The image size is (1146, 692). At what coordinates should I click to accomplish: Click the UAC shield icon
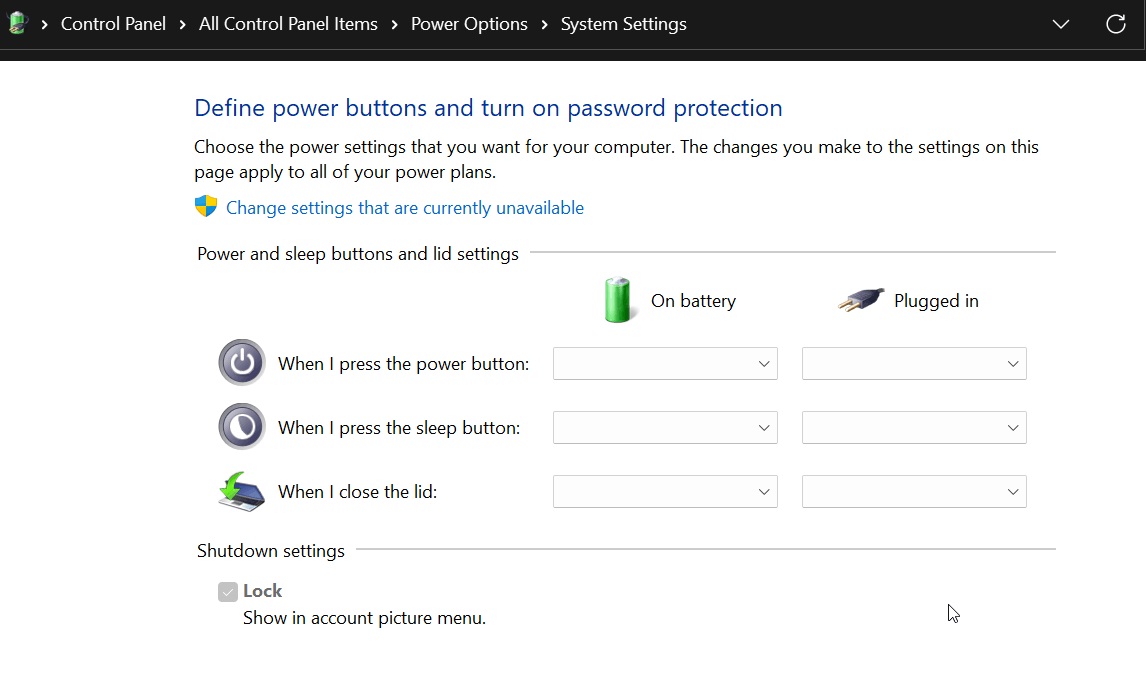click(x=206, y=207)
